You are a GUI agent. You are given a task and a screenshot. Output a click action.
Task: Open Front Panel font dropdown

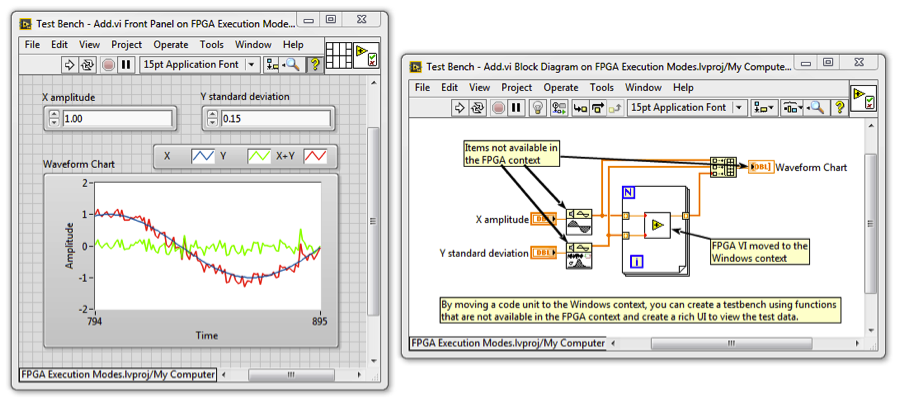(250, 64)
